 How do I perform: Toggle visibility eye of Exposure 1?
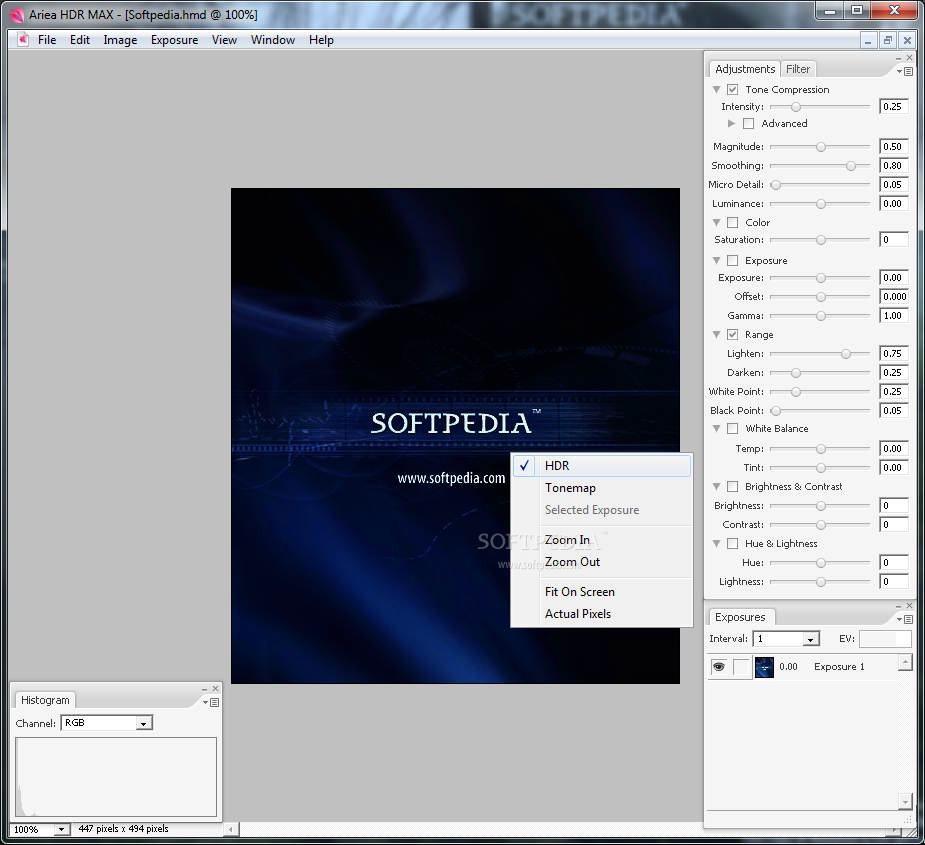(719, 667)
